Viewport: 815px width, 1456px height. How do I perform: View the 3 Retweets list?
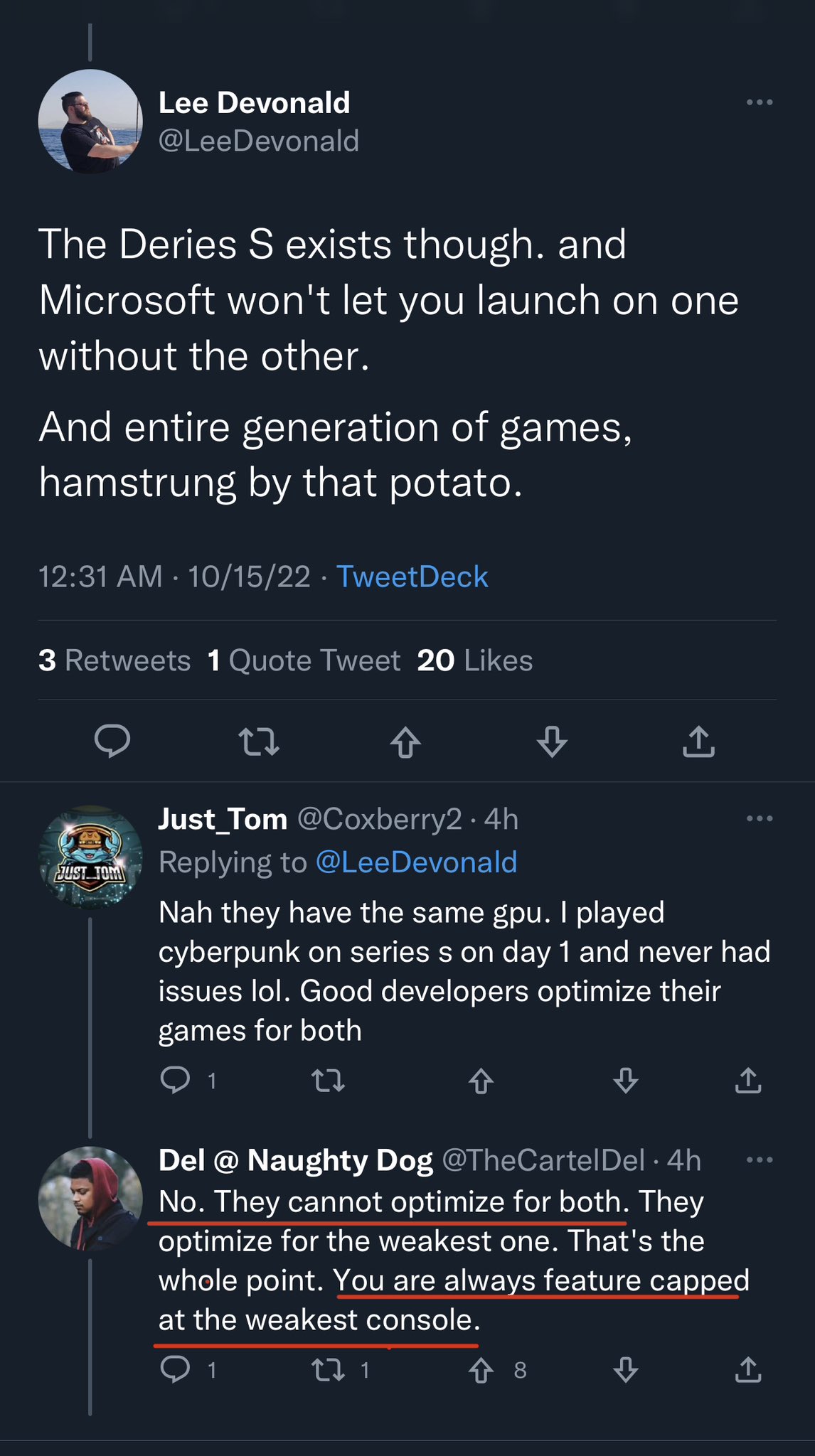tap(114, 660)
